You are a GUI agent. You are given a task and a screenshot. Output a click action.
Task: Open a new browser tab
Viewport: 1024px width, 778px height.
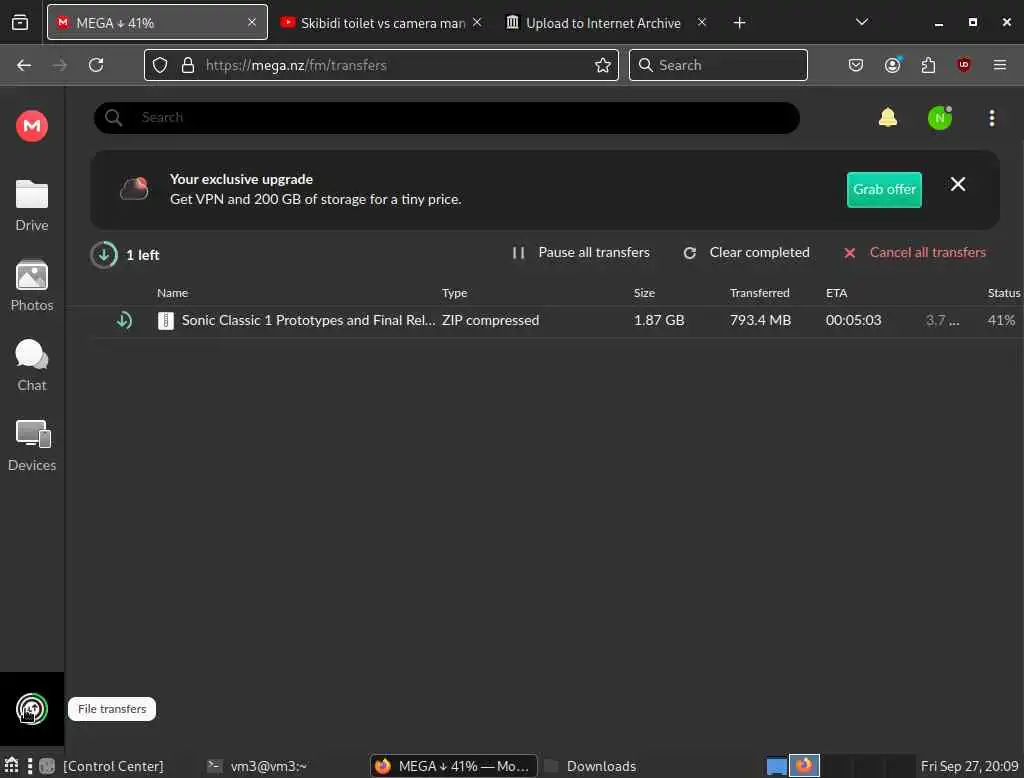pyautogui.click(x=739, y=23)
